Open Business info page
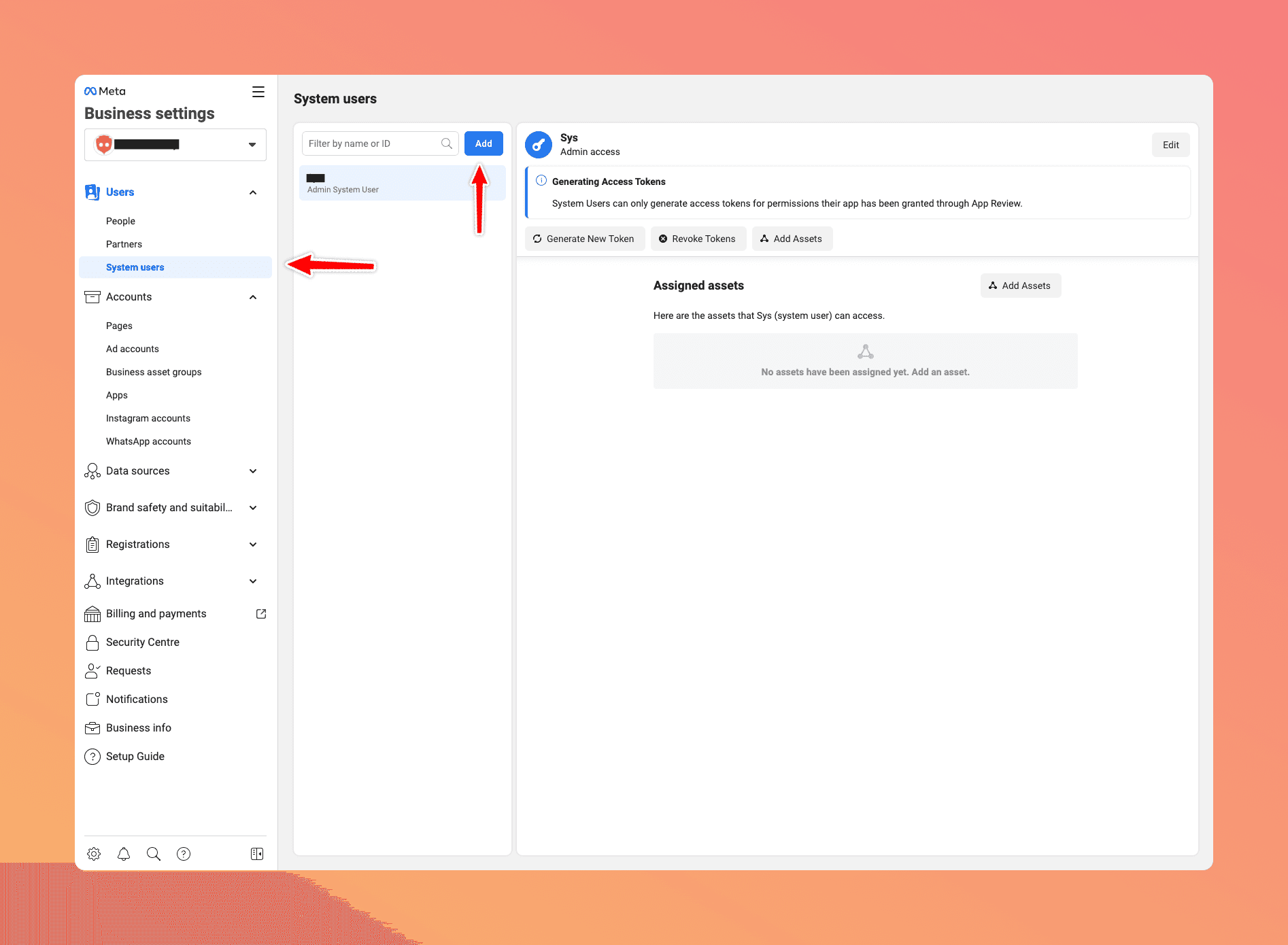Viewport: 1288px width, 945px height. pos(139,728)
